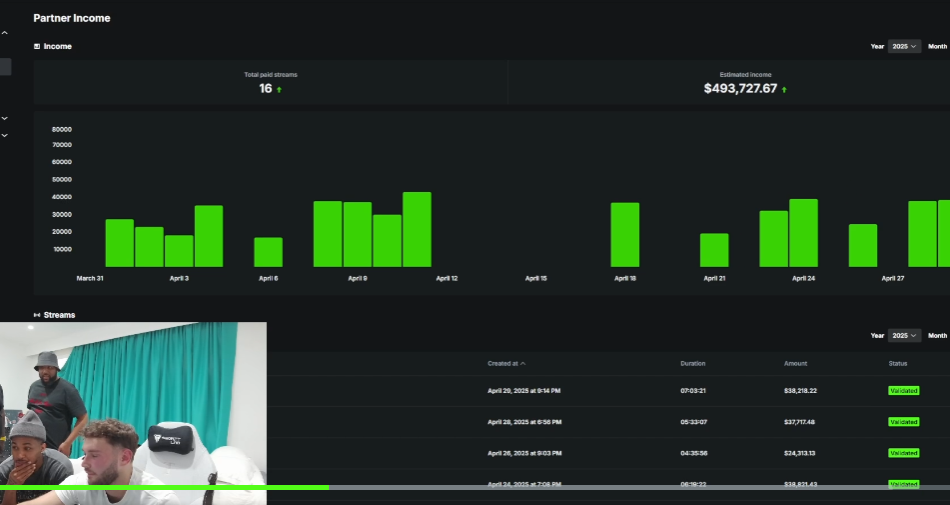950x505 pixels.
Task: Click the total paid streams count 16
Action: (x=265, y=88)
